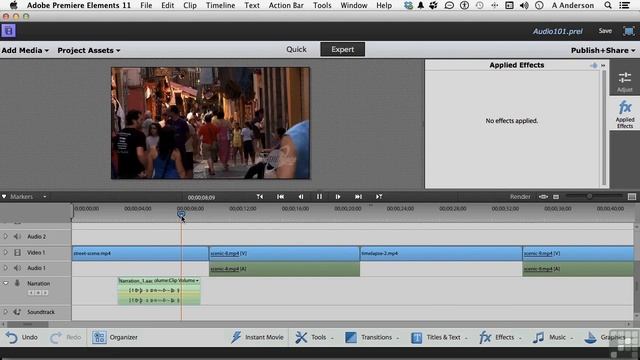Click the Narration add keyframe button

point(38,293)
